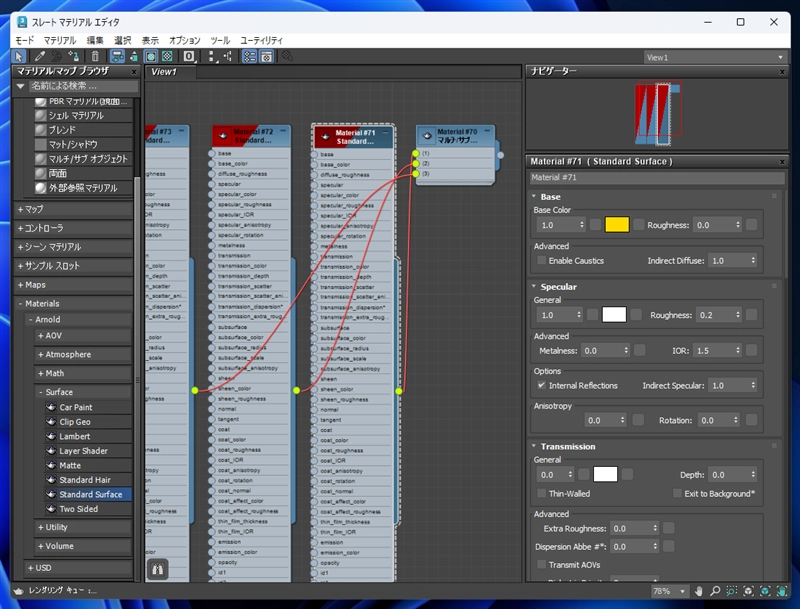
Task: Open the 78% zoom dropdown
Action: tap(683, 591)
